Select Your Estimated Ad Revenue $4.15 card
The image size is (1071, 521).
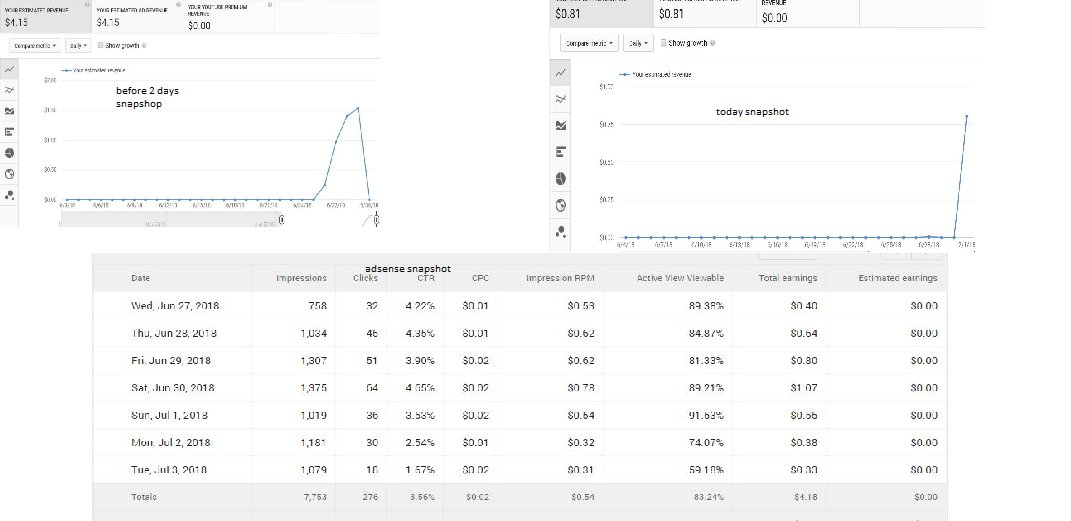click(137, 16)
